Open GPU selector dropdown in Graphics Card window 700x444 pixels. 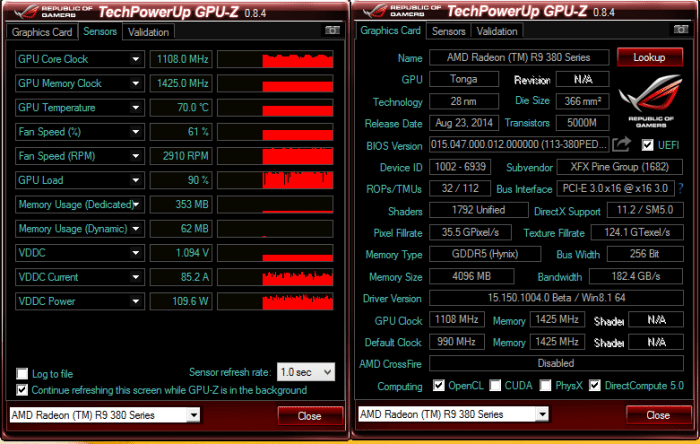click(x=542, y=414)
